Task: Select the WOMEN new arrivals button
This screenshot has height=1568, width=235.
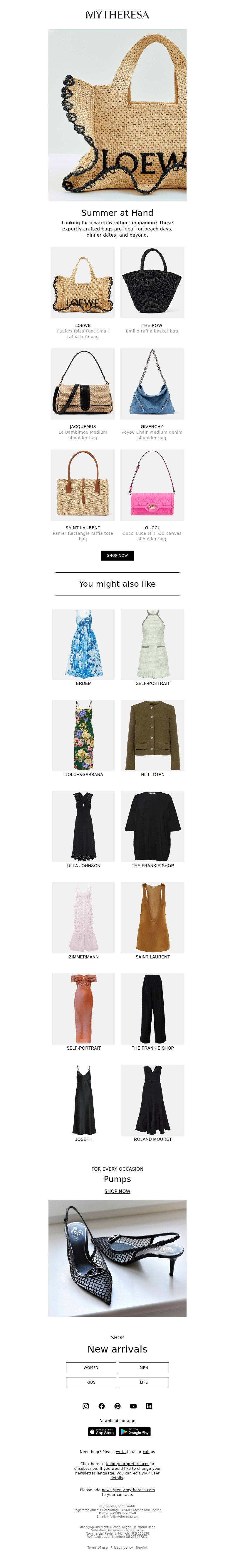Action: (x=91, y=1368)
